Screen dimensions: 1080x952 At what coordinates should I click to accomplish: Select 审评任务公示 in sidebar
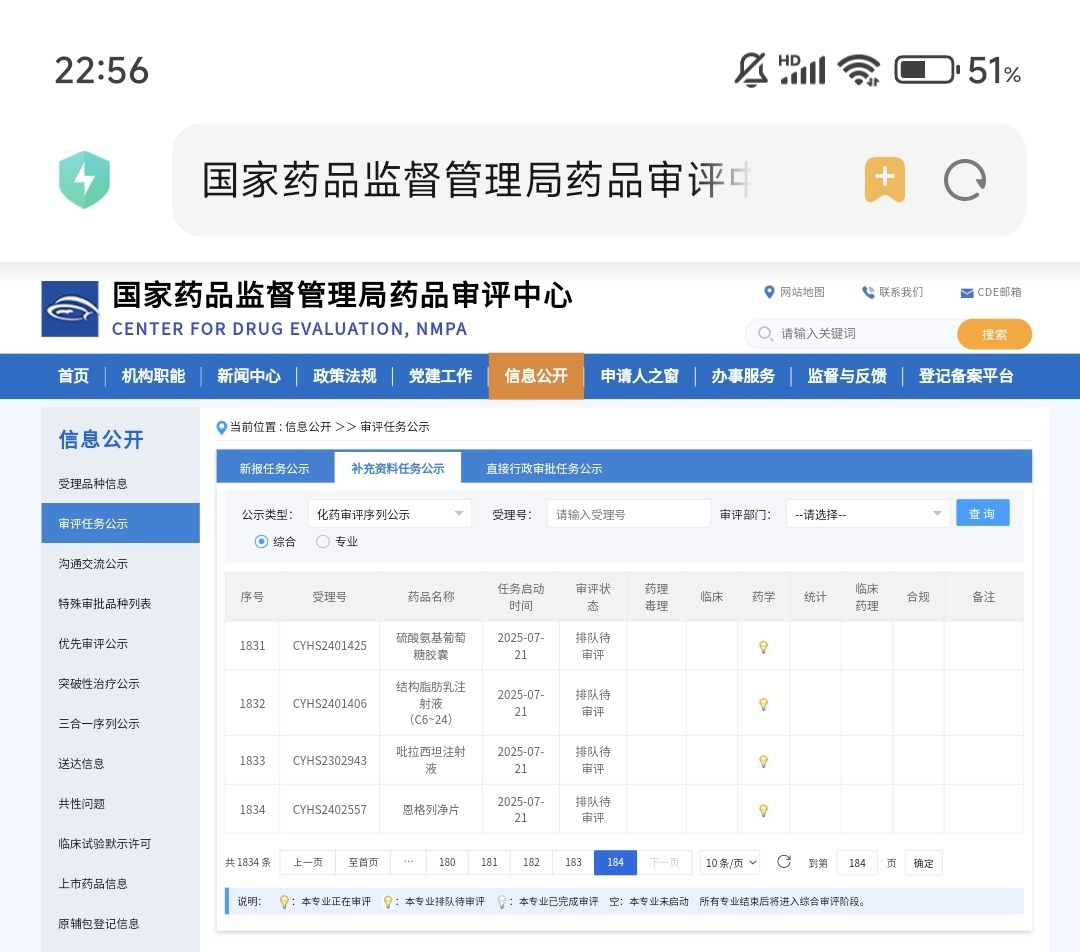tap(121, 524)
